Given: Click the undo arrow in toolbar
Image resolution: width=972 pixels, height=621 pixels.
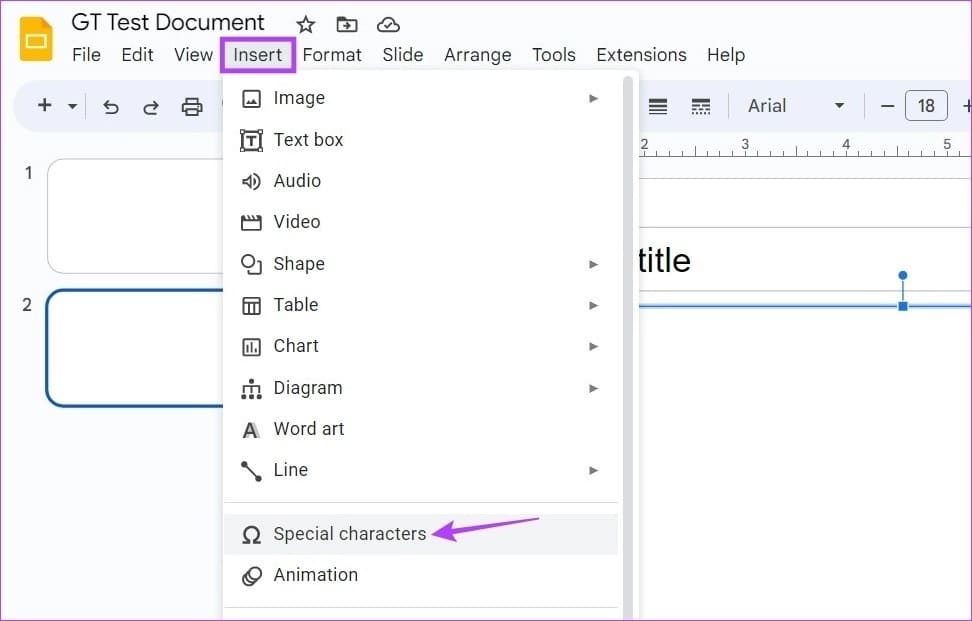Looking at the screenshot, I should 111,107.
